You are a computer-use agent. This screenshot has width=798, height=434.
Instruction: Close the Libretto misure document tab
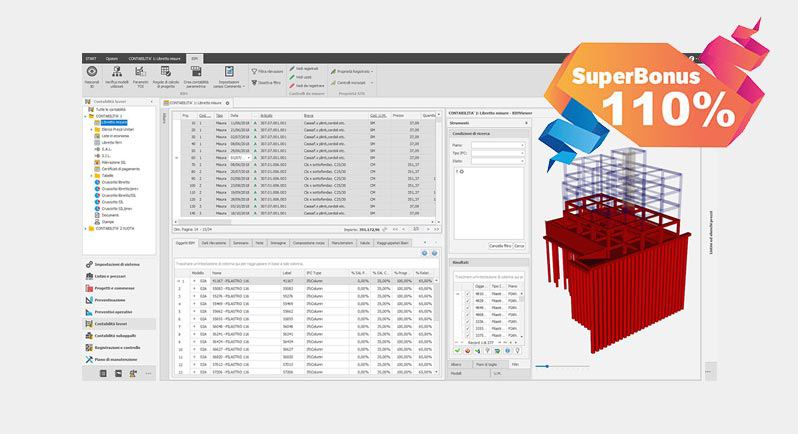click(227, 103)
